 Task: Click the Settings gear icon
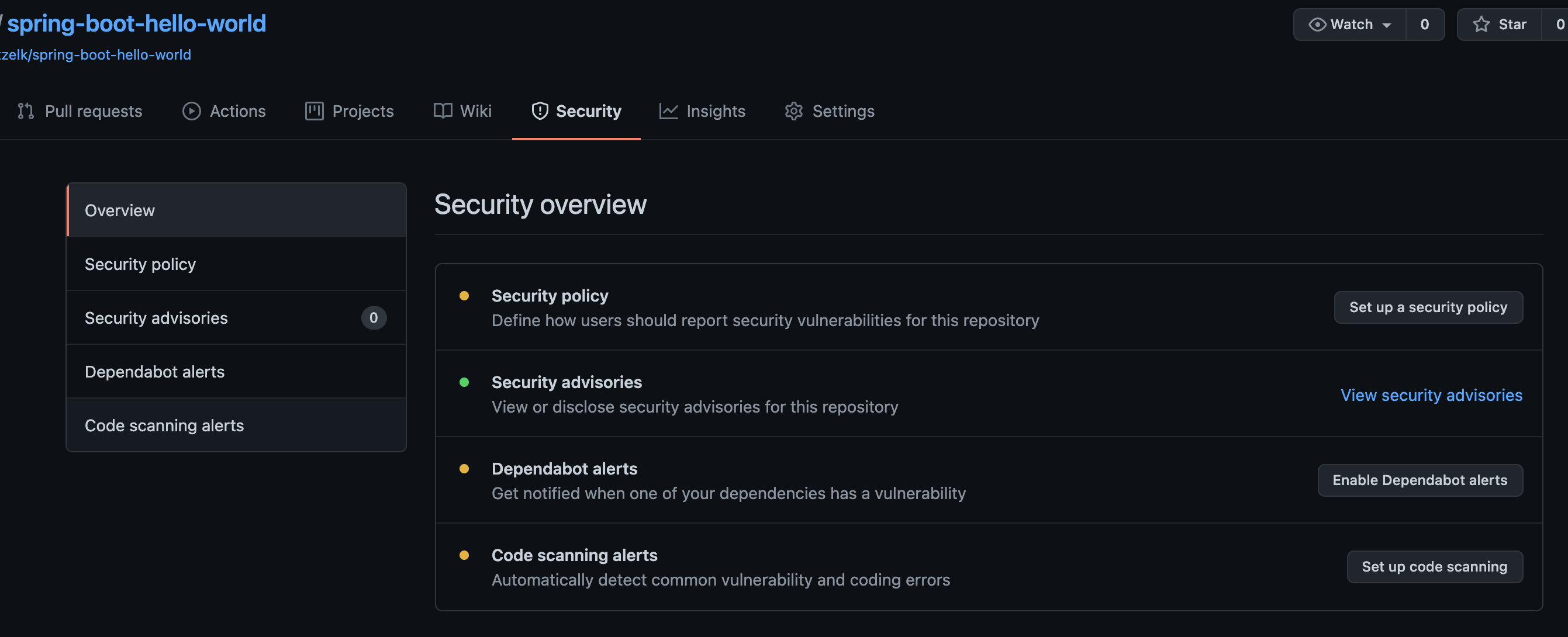click(x=794, y=111)
